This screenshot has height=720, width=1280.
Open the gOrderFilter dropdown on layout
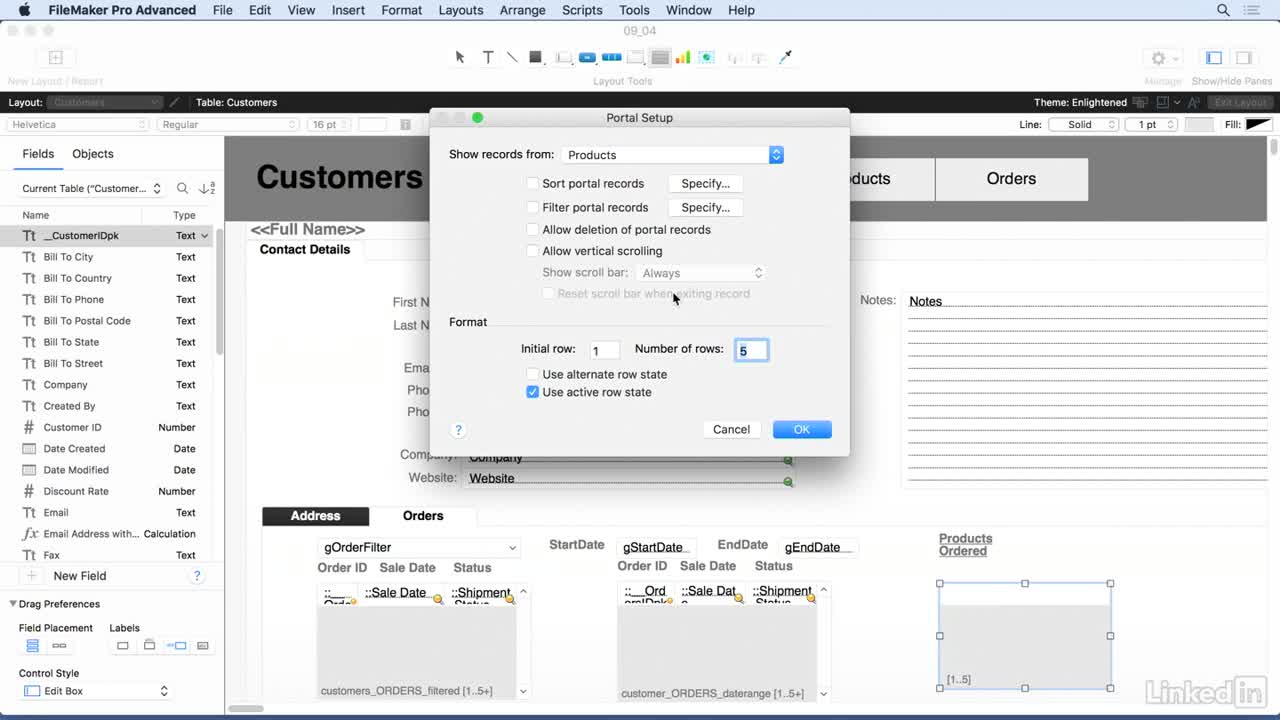[x=419, y=548]
